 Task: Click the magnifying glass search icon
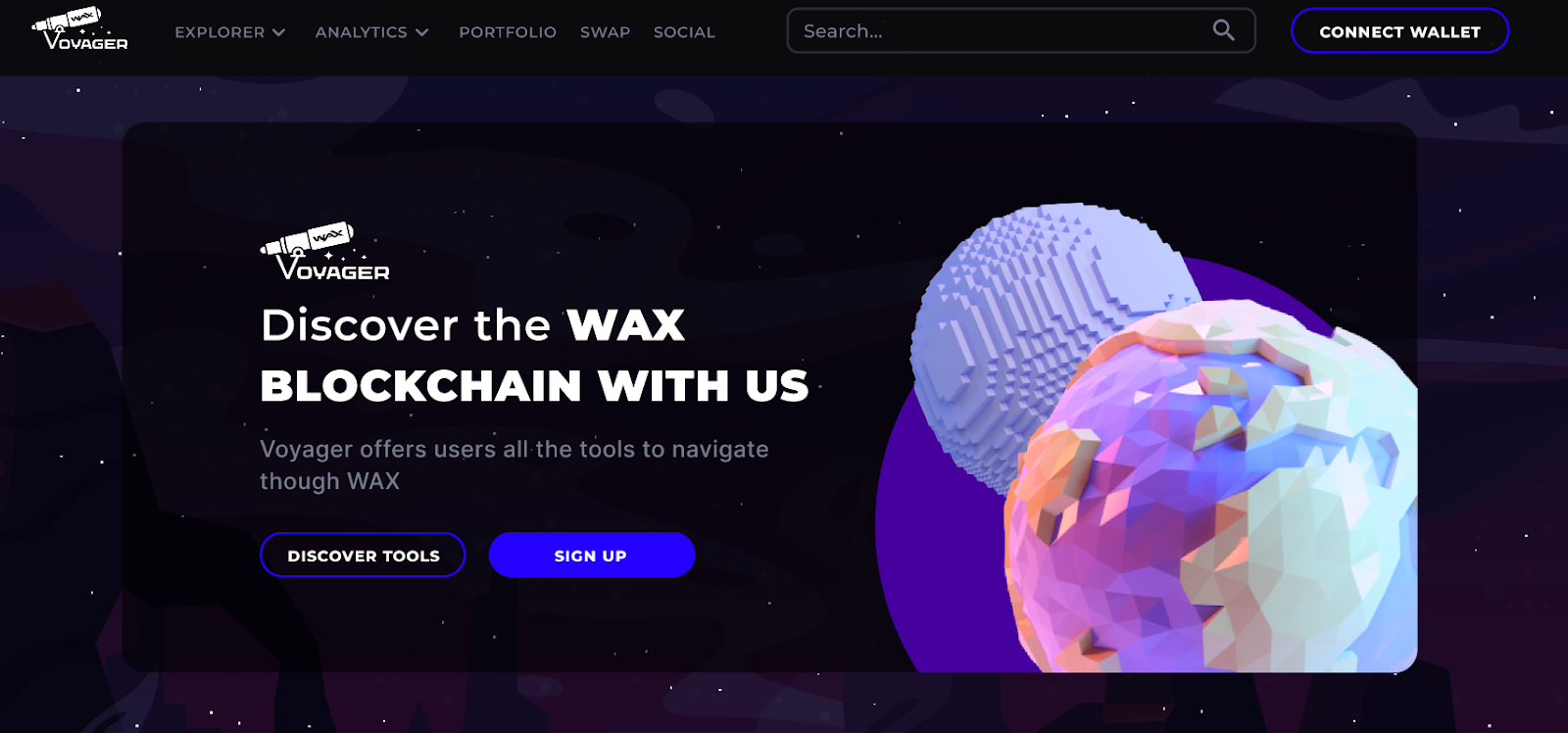coord(1223,30)
